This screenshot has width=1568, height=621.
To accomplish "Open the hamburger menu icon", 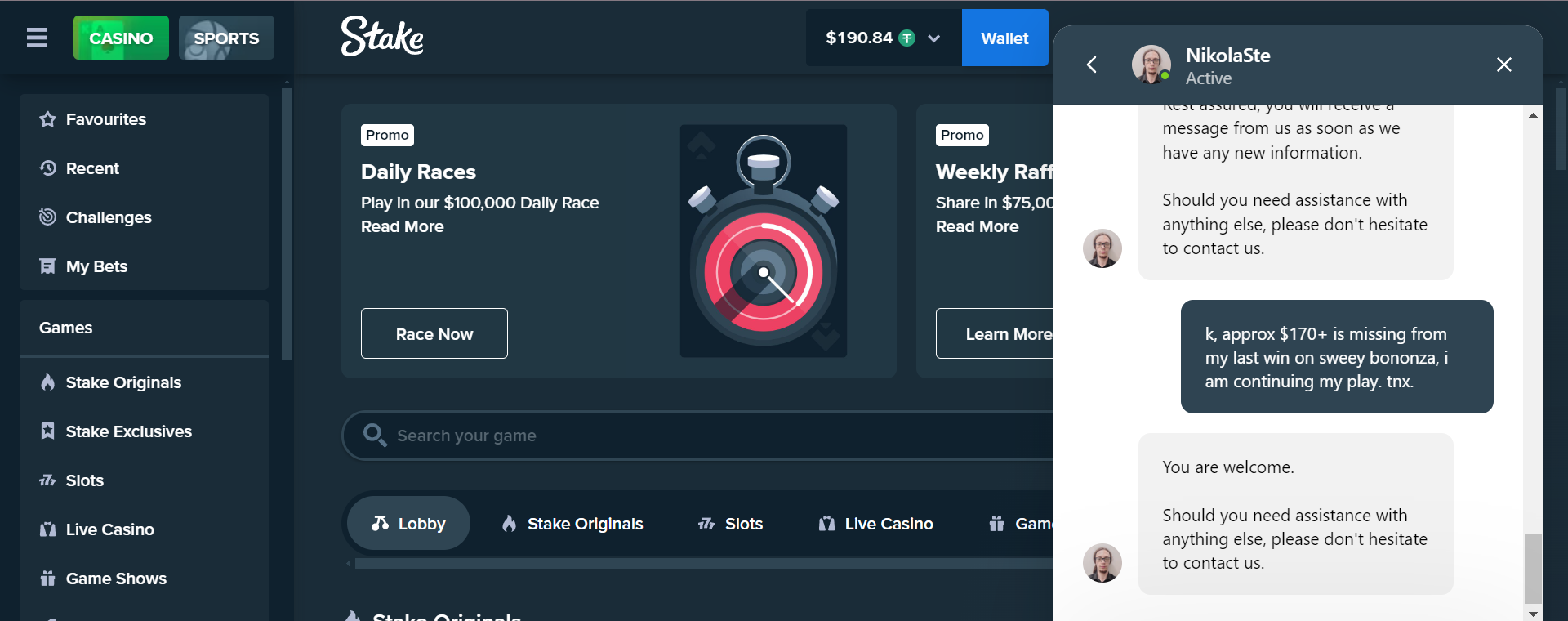I will click(x=37, y=38).
